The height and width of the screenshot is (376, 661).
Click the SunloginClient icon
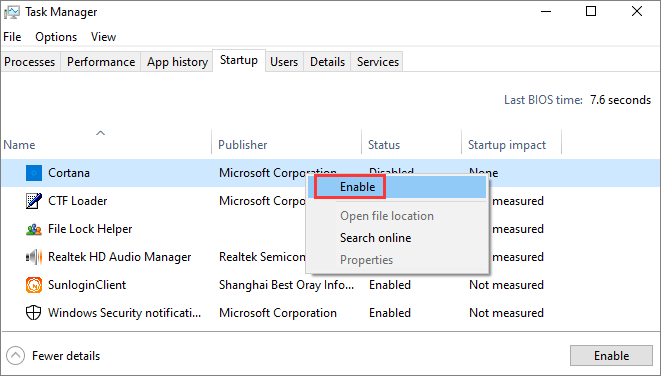click(34, 285)
